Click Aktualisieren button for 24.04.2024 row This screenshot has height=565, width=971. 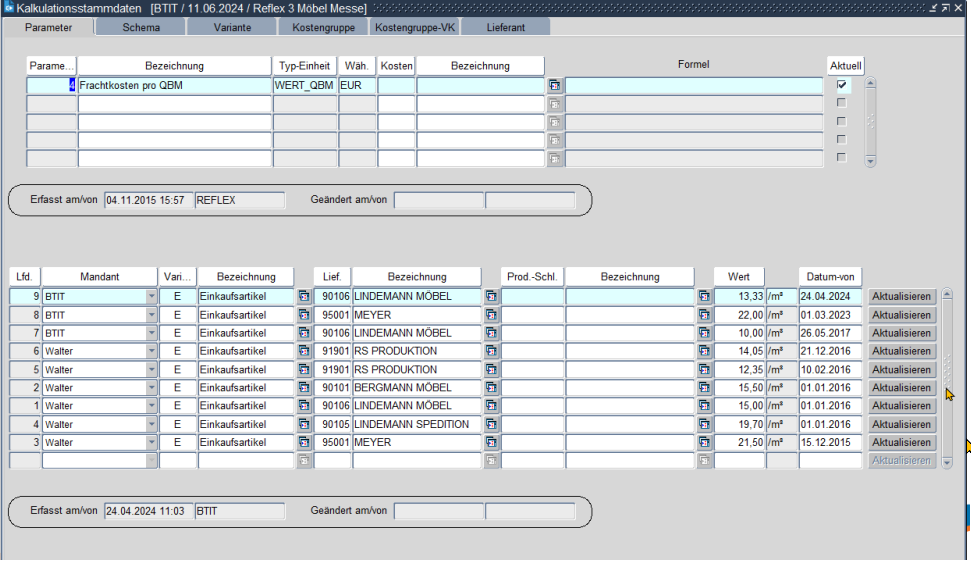pyautogui.click(x=902, y=297)
